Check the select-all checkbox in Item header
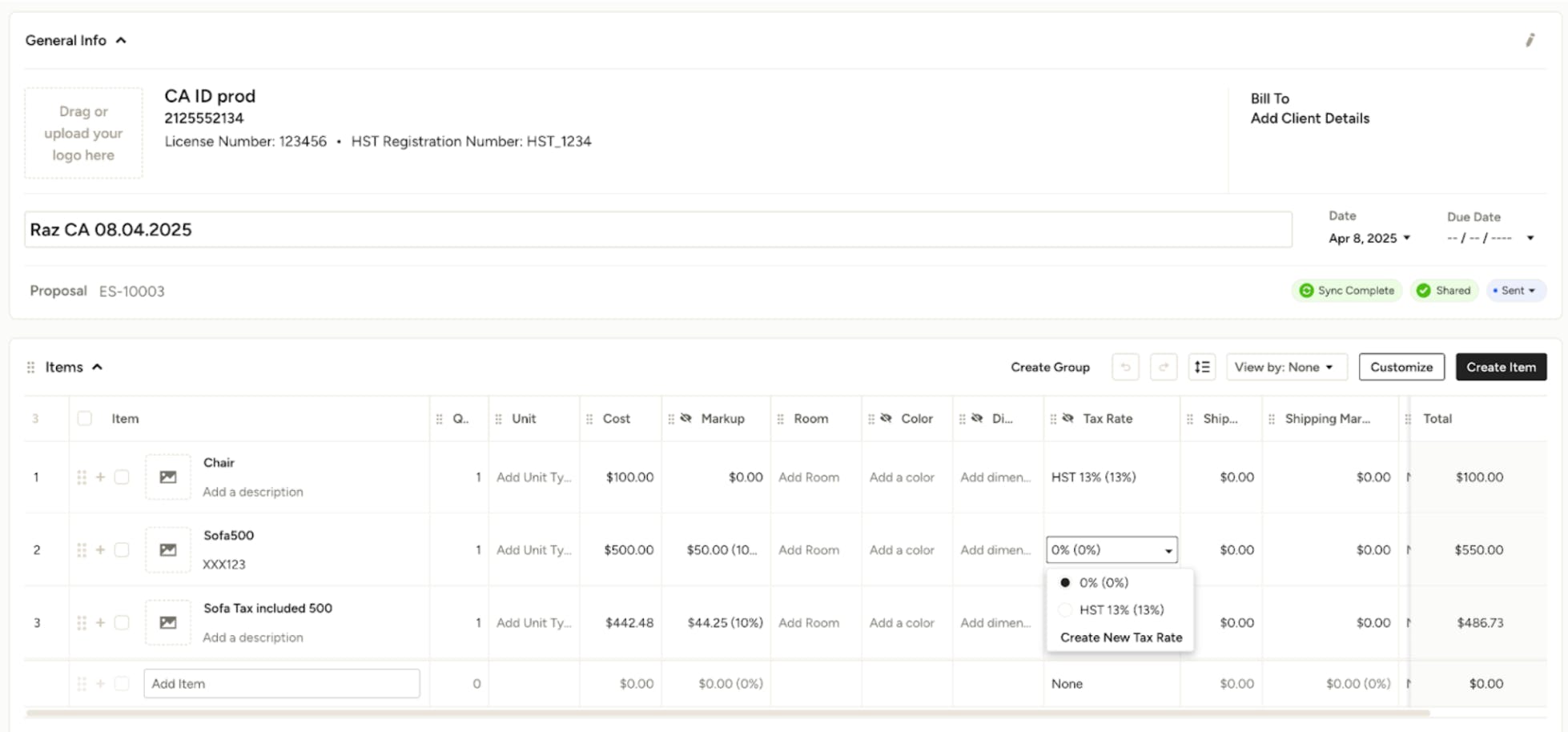The image size is (1568, 732). point(85,418)
